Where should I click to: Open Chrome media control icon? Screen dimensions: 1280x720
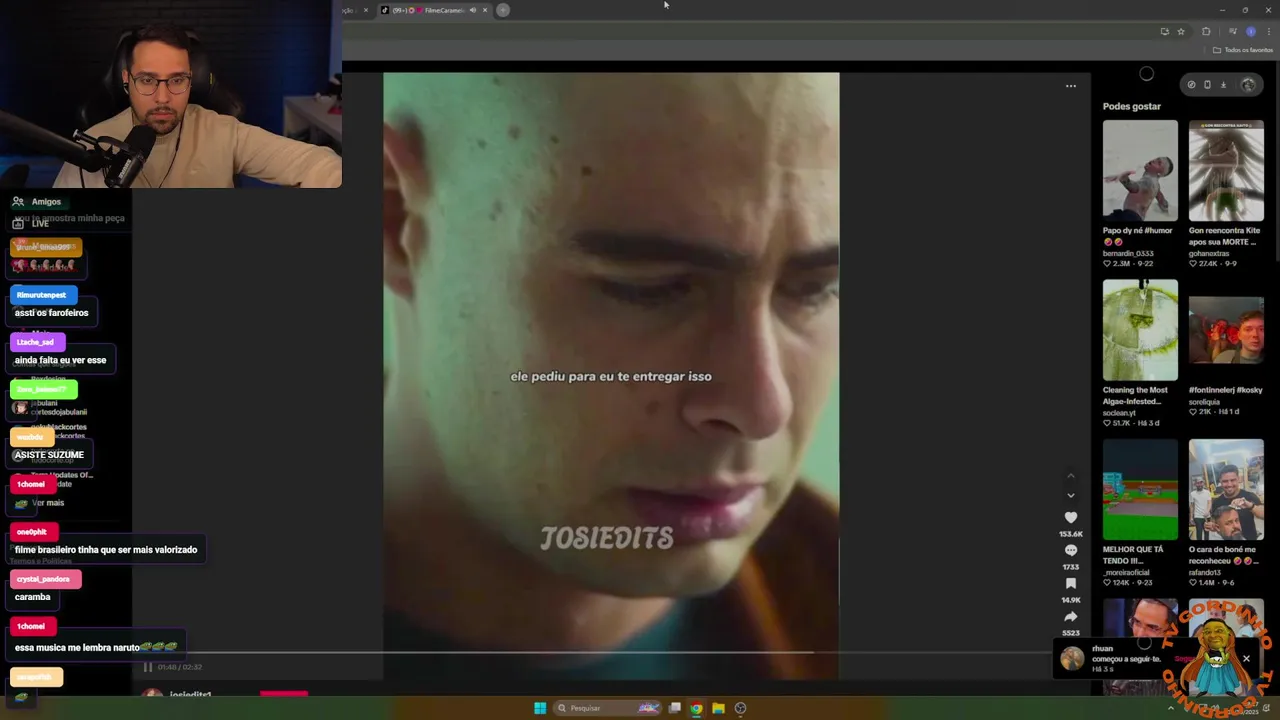[x=1232, y=32]
